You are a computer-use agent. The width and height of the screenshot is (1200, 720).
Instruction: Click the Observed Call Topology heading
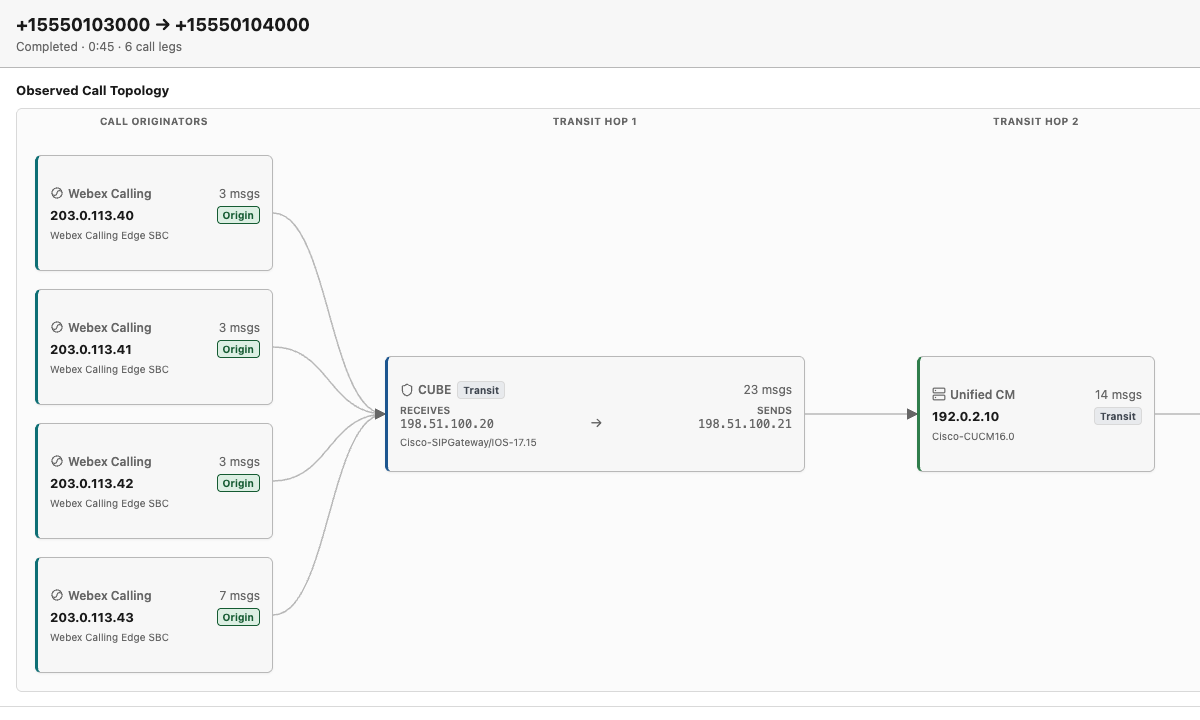(x=93, y=91)
